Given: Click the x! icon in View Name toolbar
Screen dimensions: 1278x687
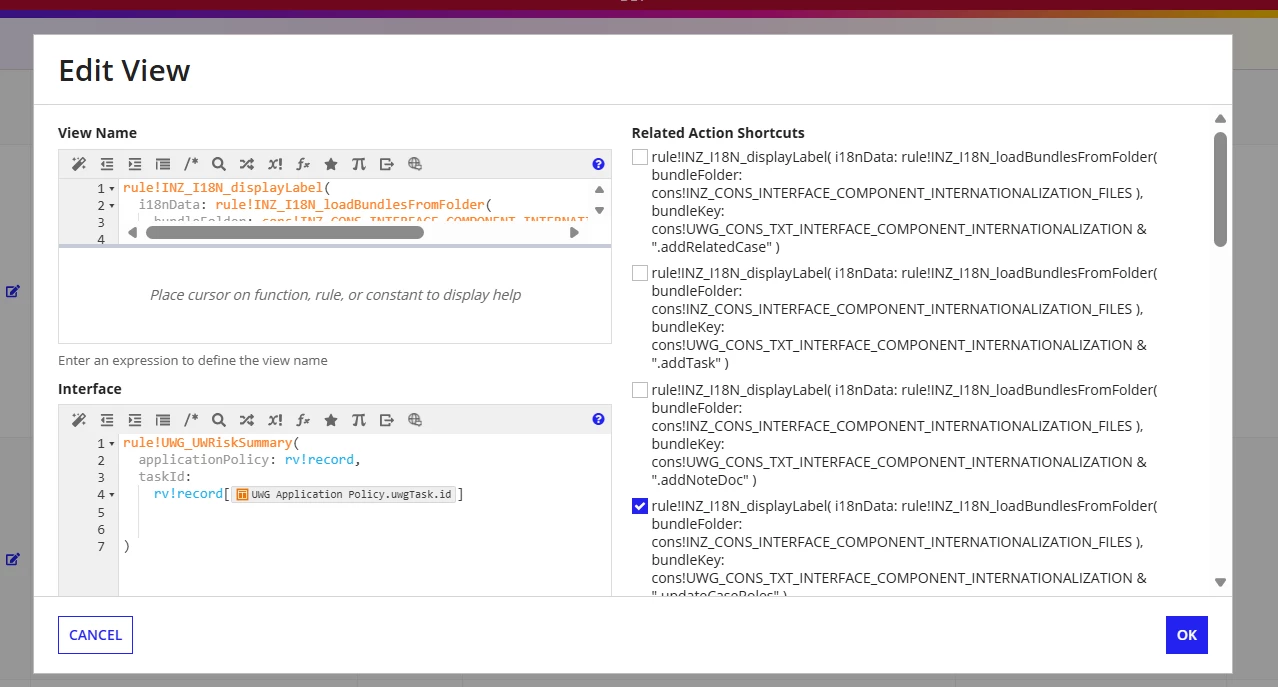Looking at the screenshot, I should coord(275,164).
